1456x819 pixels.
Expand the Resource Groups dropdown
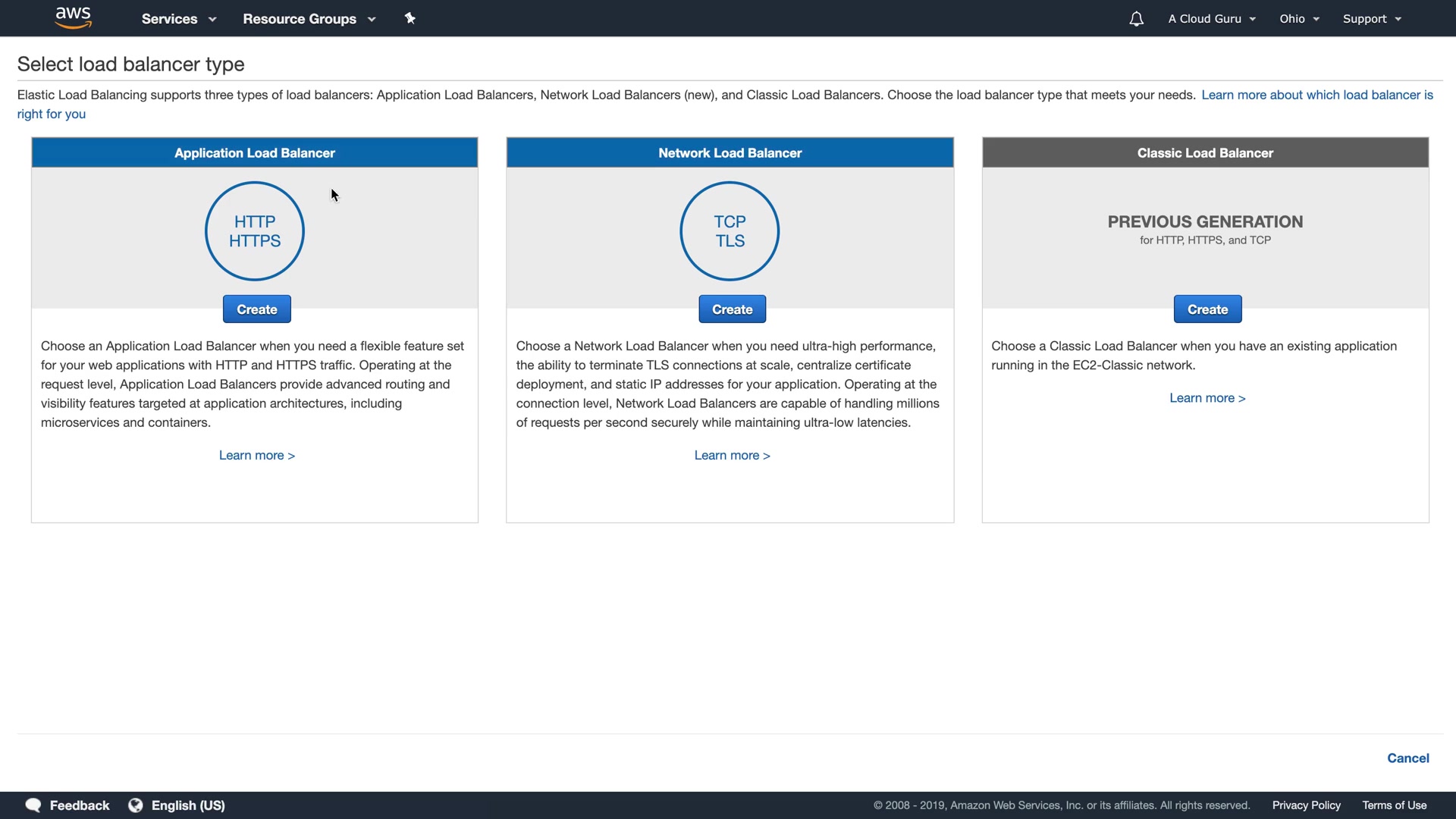309,19
